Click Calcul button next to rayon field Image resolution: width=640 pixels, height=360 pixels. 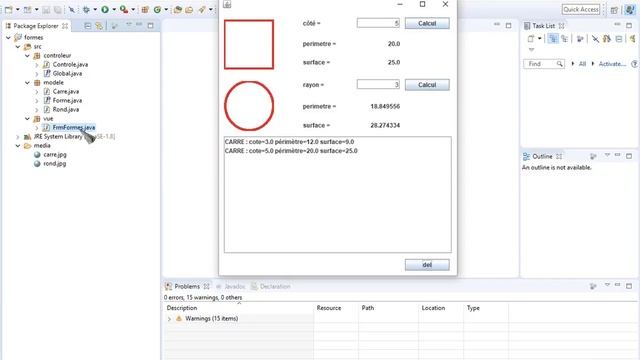coord(427,84)
